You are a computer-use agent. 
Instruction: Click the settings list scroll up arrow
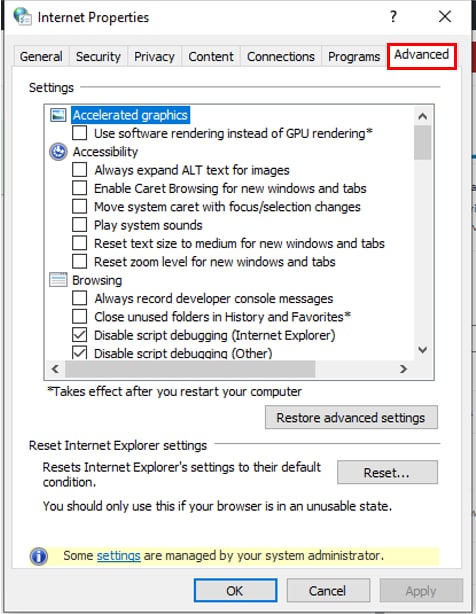click(422, 116)
